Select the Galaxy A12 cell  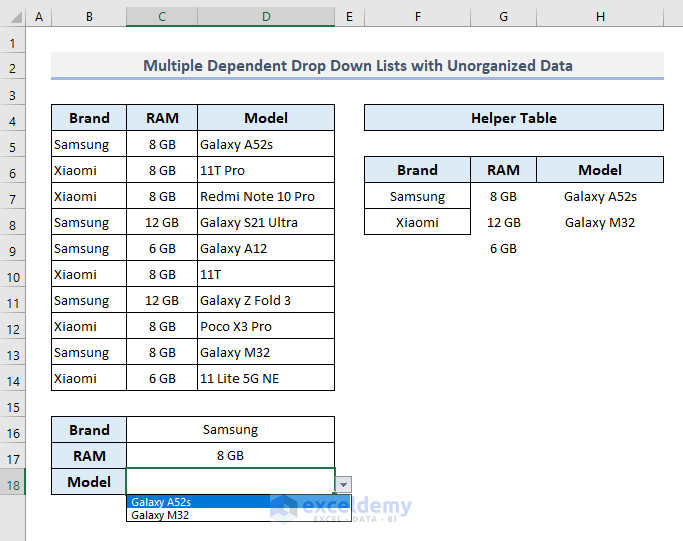pyautogui.click(x=266, y=248)
